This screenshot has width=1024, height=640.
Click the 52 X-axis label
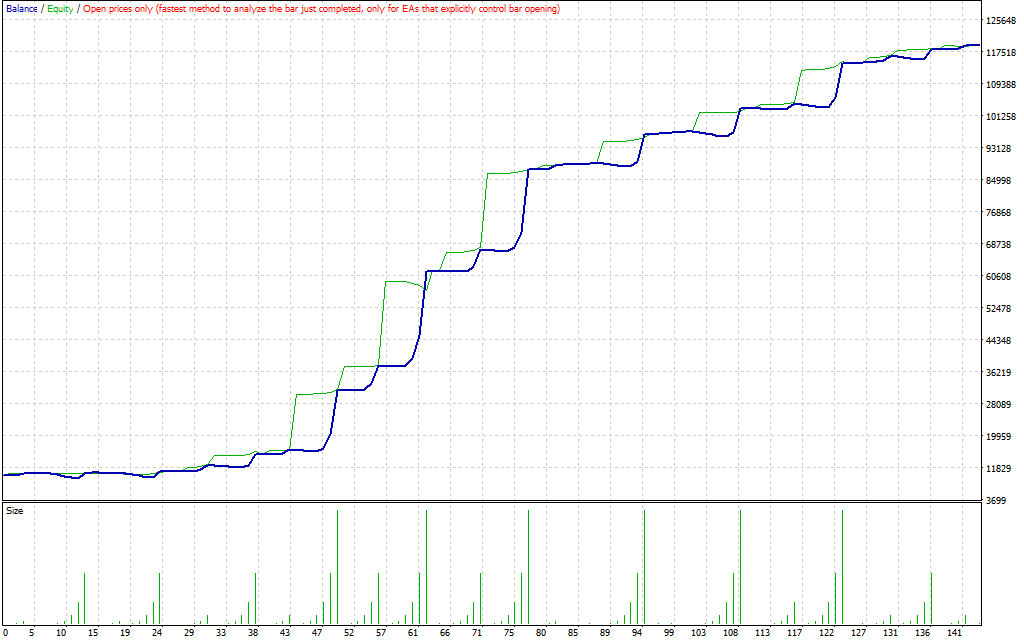[349, 633]
